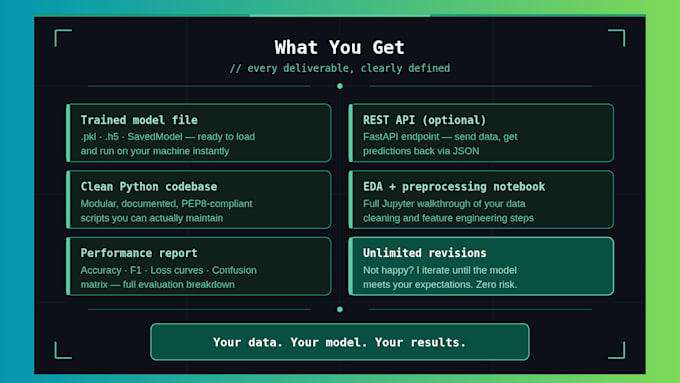680x383 pixels.
Task: Select the 'Trained model file' card title
Action: (x=139, y=120)
